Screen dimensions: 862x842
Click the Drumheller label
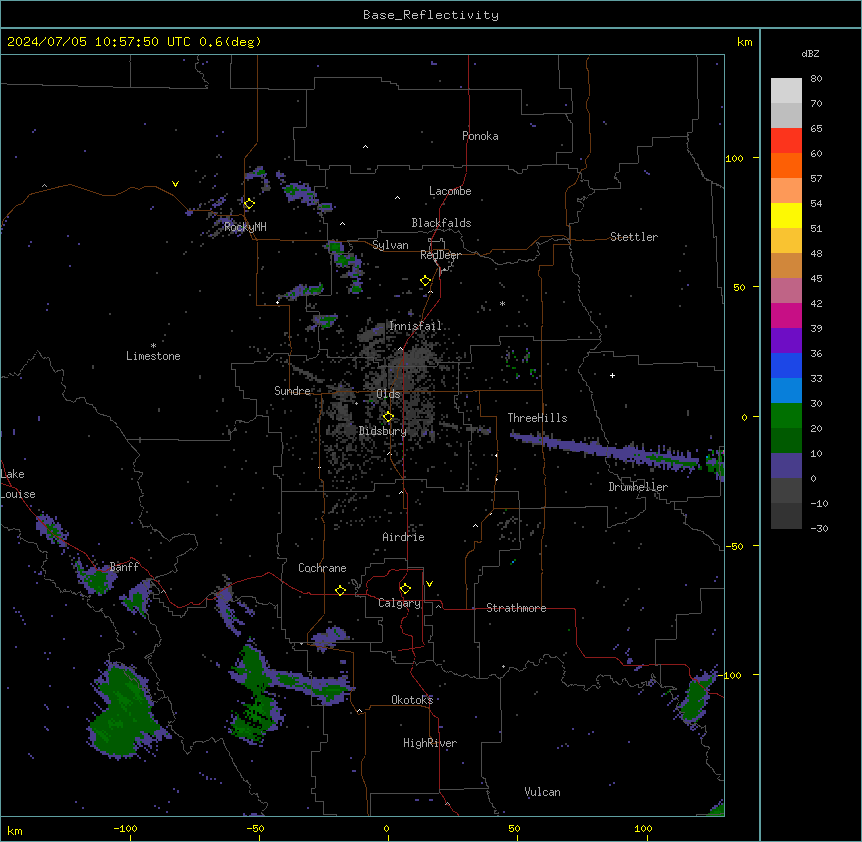tap(638, 487)
